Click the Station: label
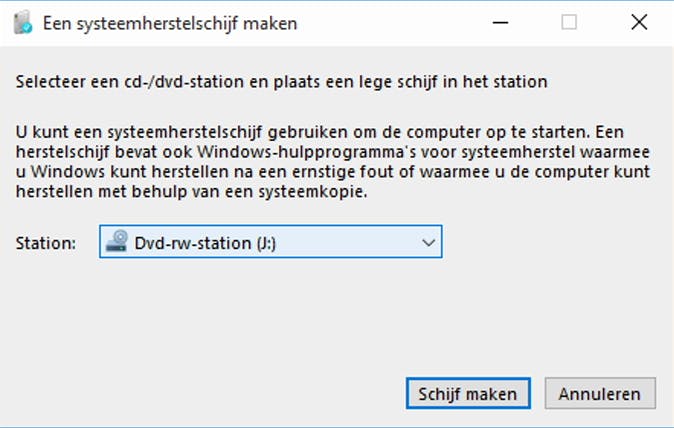This screenshot has width=674, height=428. click(46, 242)
